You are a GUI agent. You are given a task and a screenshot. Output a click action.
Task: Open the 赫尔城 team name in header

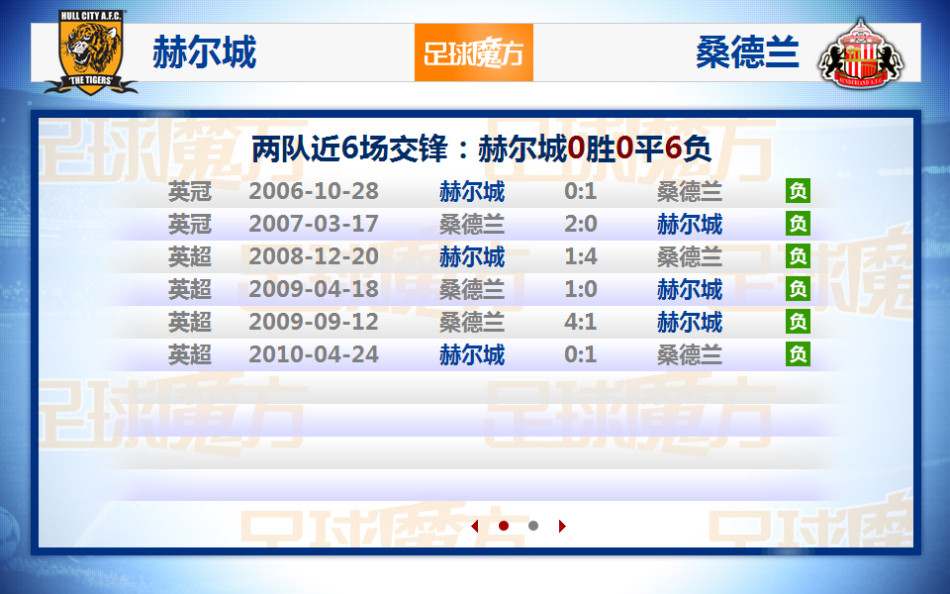coord(204,53)
